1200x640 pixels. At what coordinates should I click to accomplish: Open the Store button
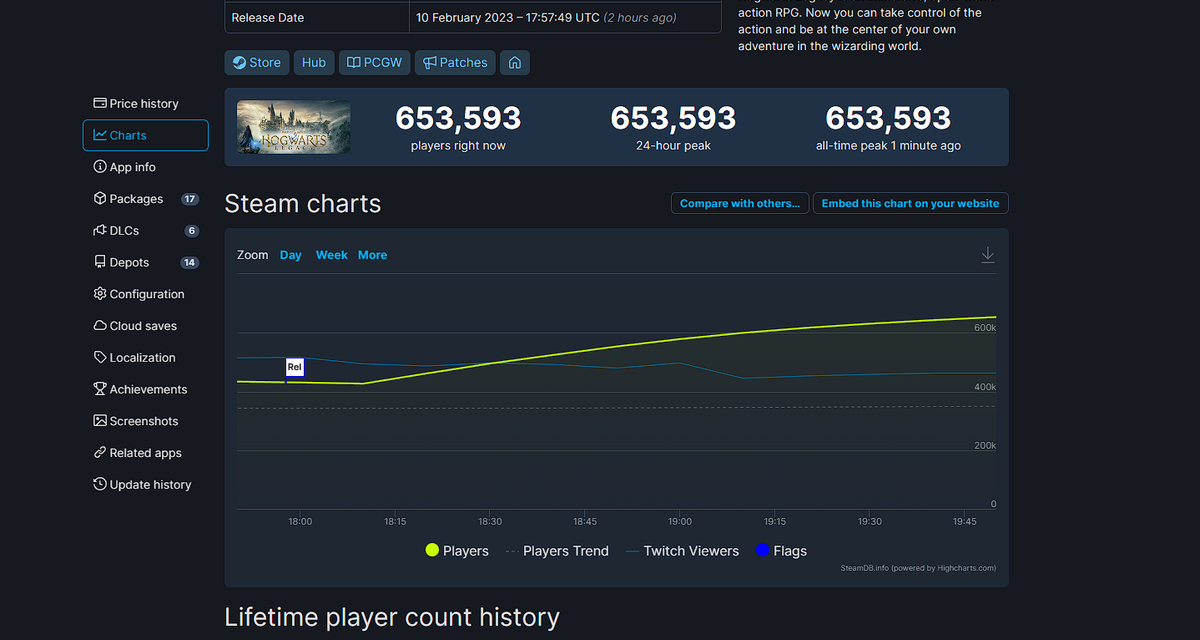pos(257,62)
